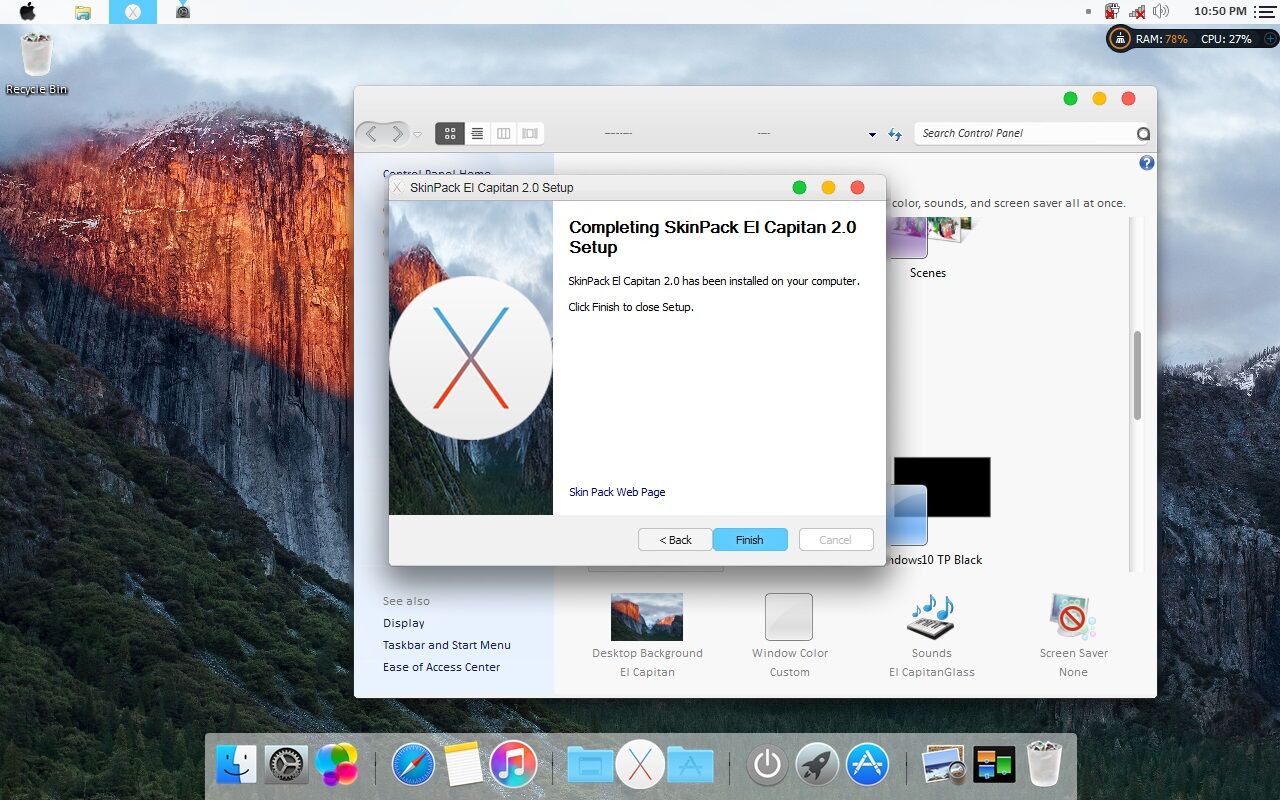This screenshot has height=800, width=1280.
Task: Click the refresh arrows in Control Panel toolbar
Action: (895, 134)
